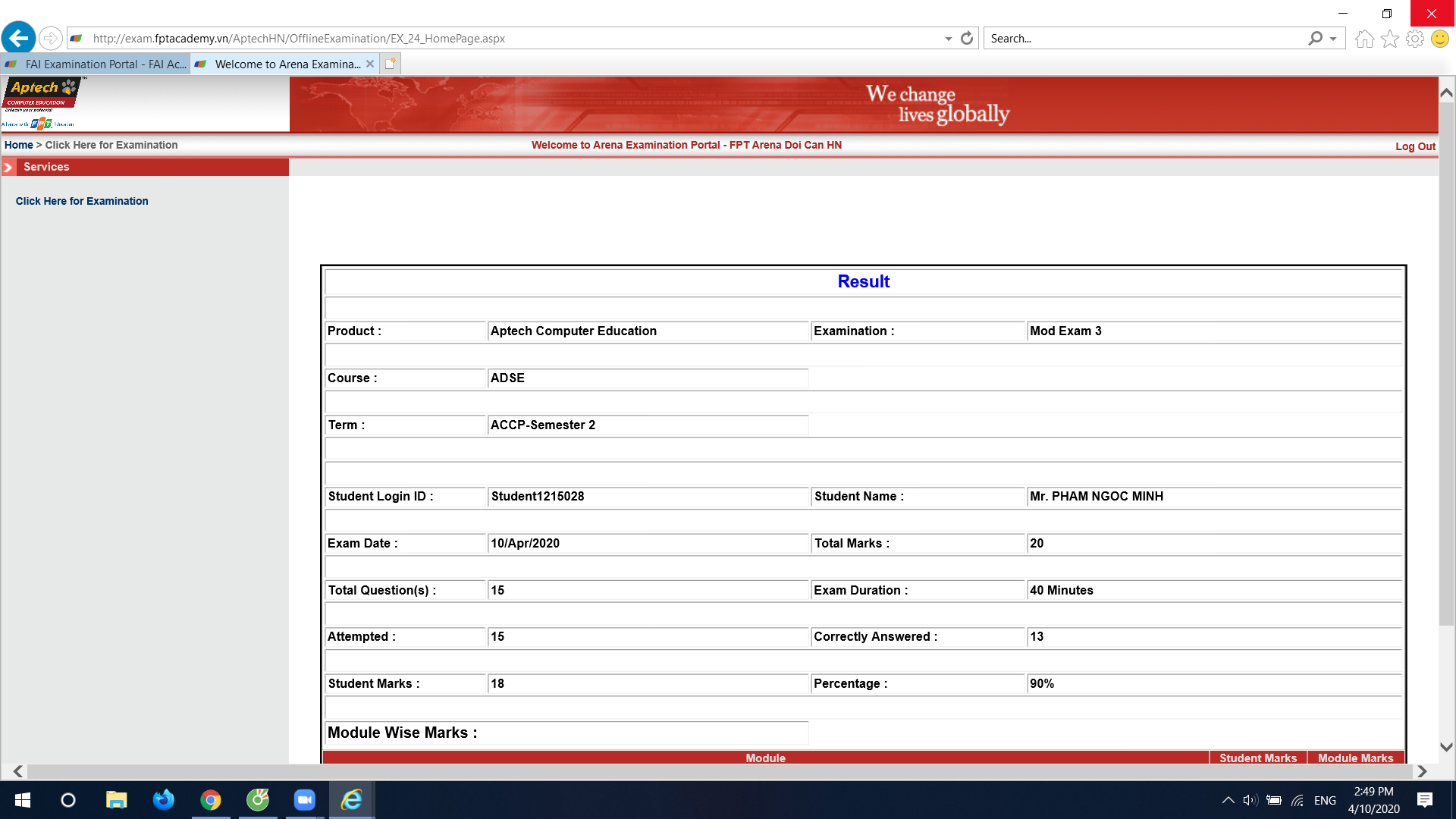Image resolution: width=1456 pixels, height=819 pixels.
Task: Click the browser back arrow button
Action: tap(19, 37)
